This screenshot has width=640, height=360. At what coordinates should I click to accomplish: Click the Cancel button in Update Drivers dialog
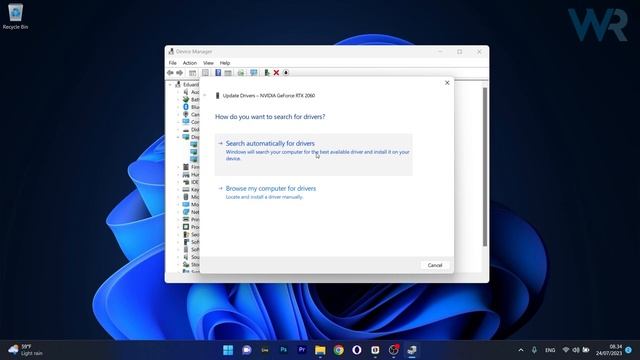435,265
